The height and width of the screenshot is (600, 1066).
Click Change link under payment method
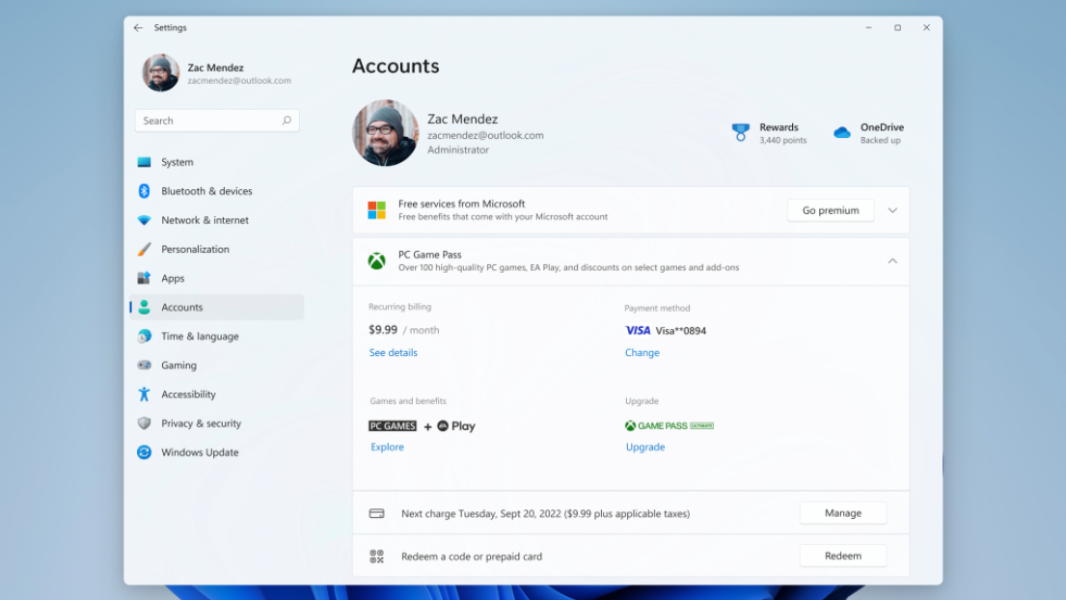(642, 353)
